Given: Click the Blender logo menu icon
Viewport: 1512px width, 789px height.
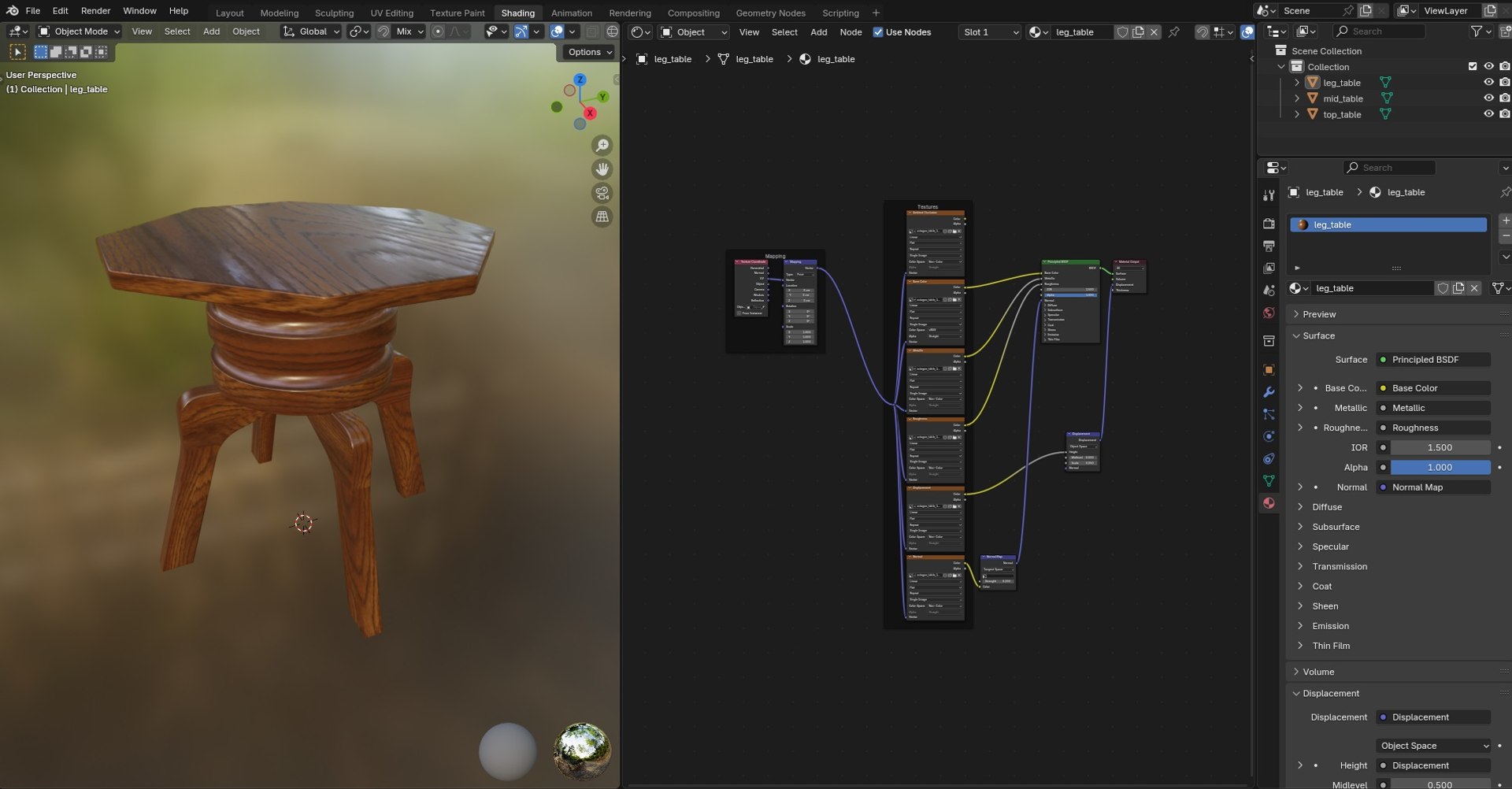Looking at the screenshot, I should tap(12, 11).
